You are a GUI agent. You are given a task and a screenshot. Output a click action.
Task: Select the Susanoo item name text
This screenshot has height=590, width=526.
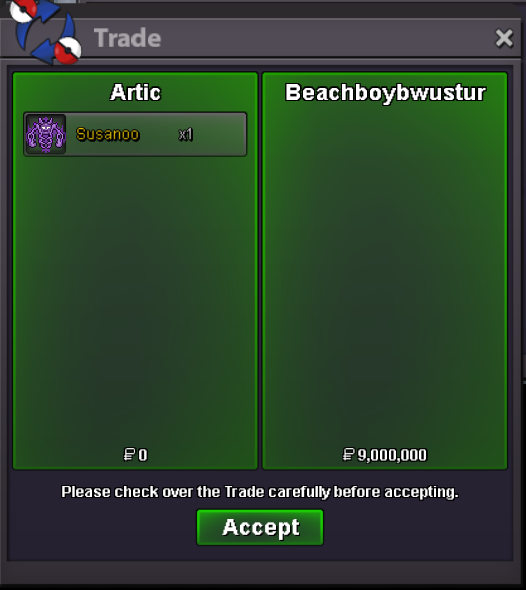[x=108, y=134]
